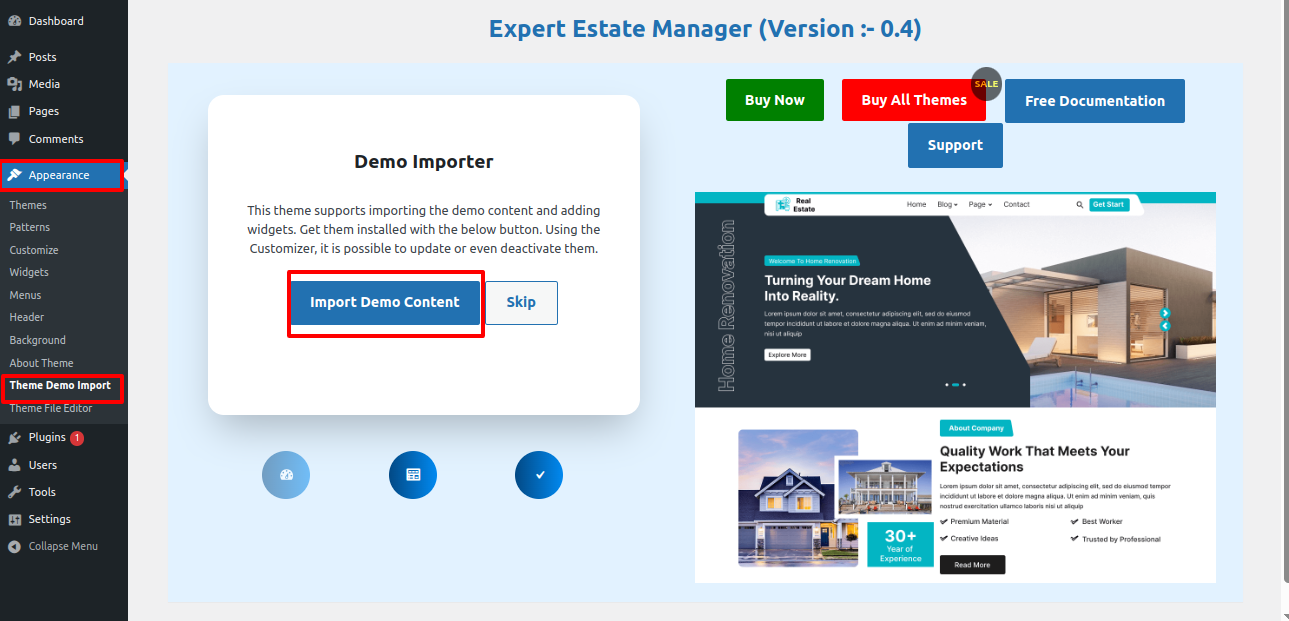Click the Posts pushpin icon

pyautogui.click(x=14, y=57)
